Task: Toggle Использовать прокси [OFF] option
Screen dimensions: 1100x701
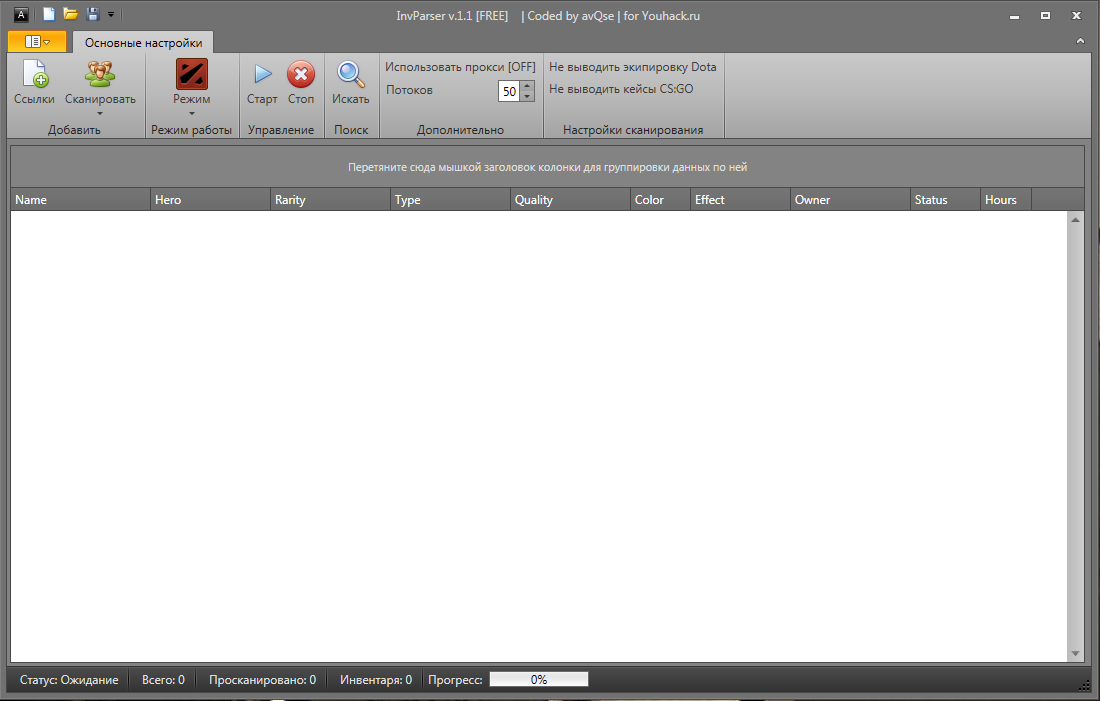Action: pos(460,67)
